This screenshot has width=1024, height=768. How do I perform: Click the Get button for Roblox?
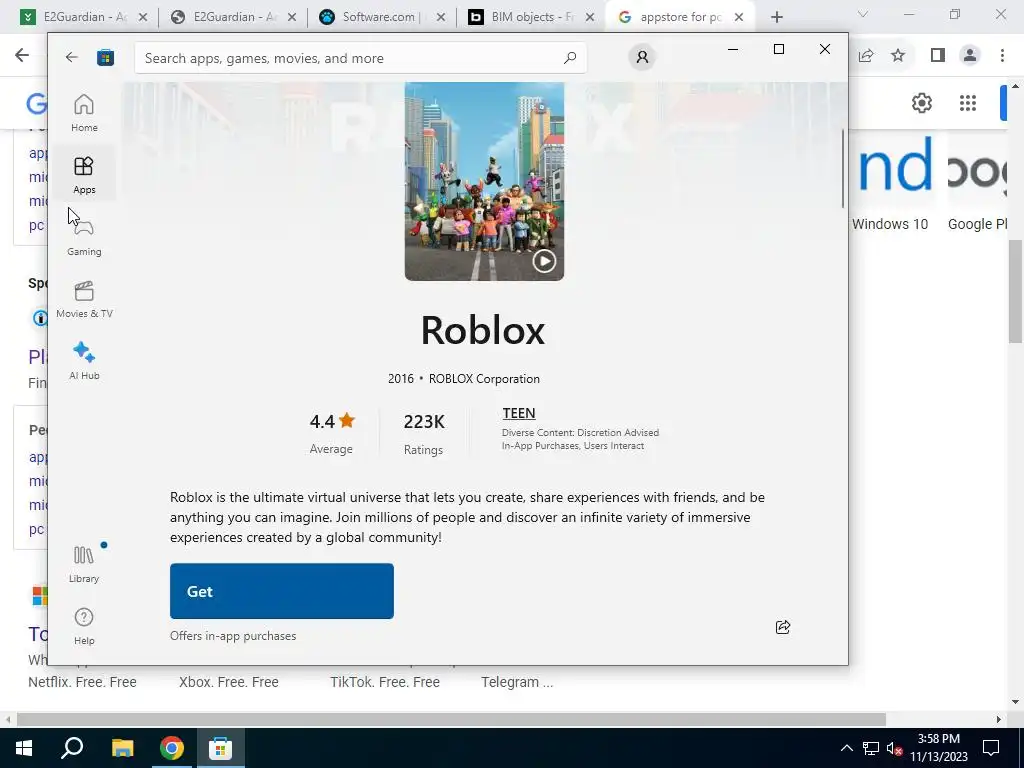(x=281, y=591)
